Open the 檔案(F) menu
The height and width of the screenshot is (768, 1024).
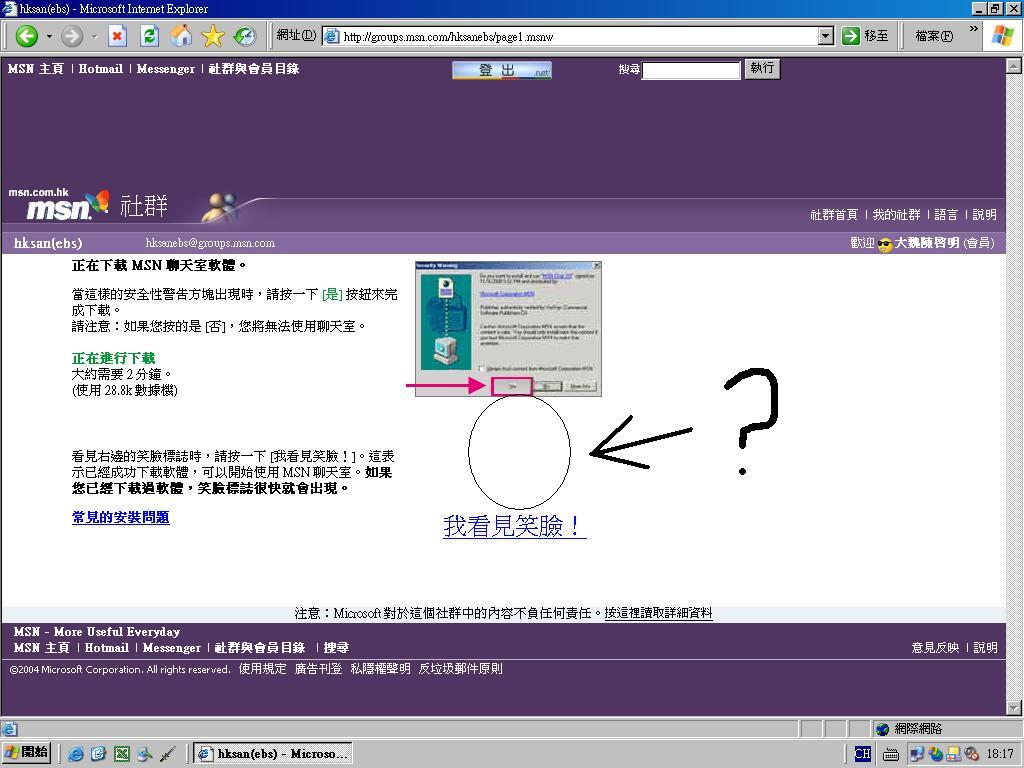[934, 36]
